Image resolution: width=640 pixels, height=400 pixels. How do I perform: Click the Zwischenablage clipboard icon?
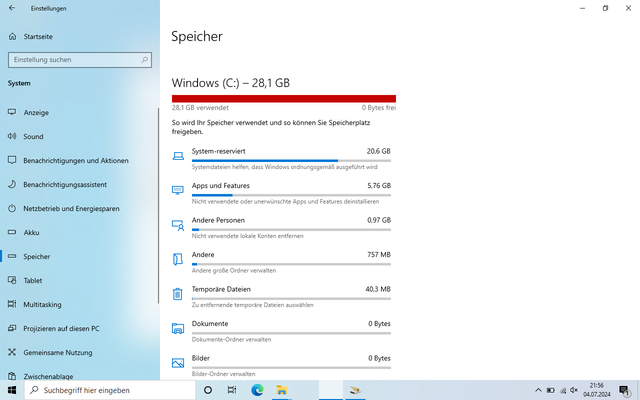pos(12,376)
